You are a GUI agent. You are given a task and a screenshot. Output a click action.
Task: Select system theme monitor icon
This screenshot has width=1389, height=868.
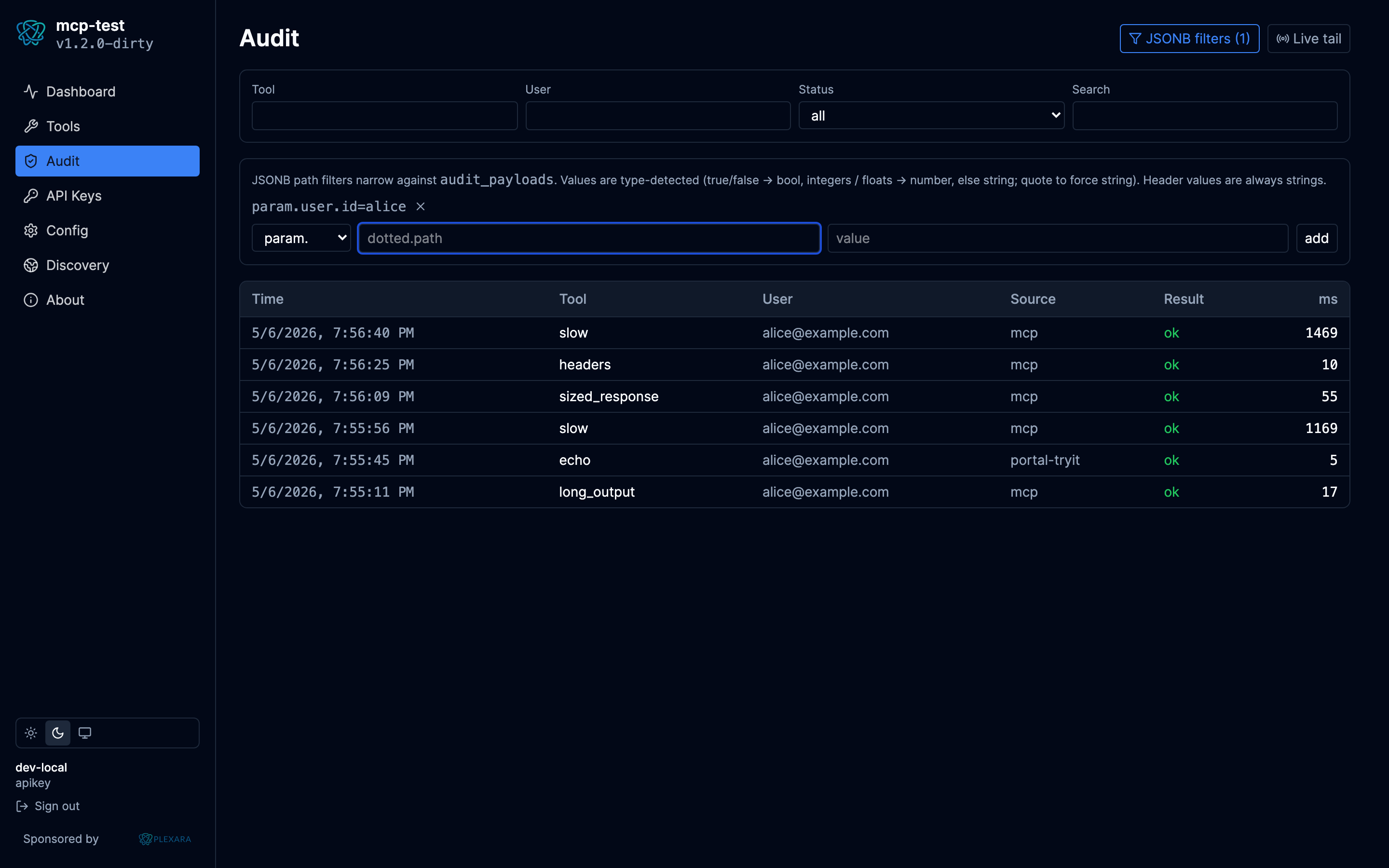[x=85, y=733]
